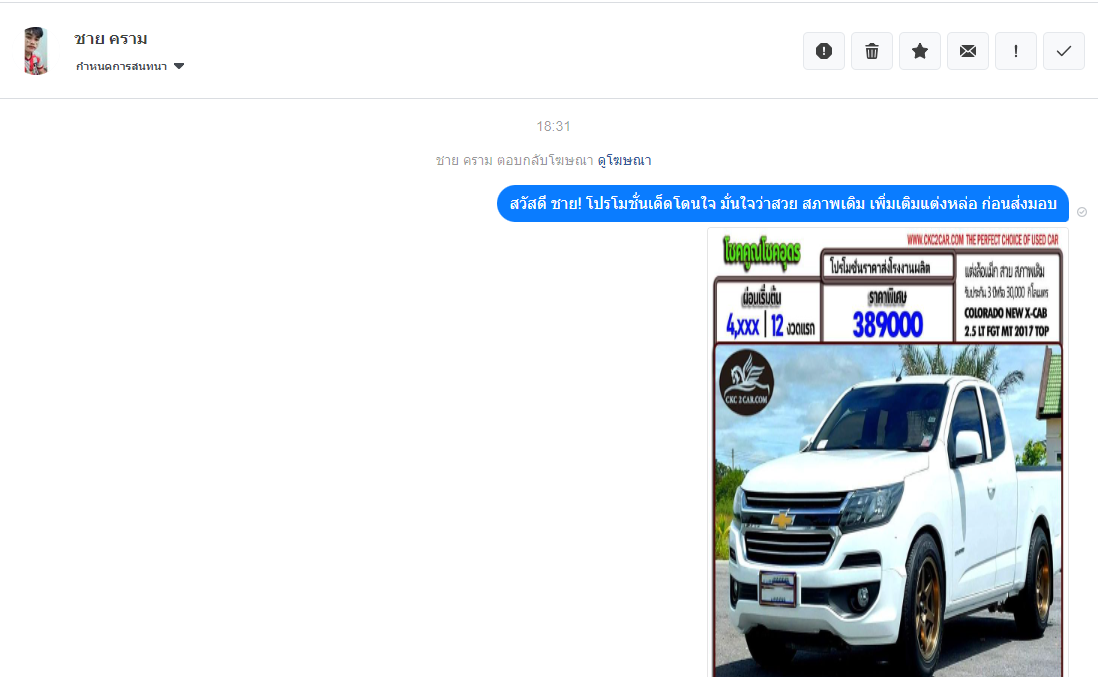Image resolution: width=1098 pixels, height=687 pixels.
Task: Click the text ชาย คราม ตอบกลับโฆษณา
Action: (x=515, y=160)
